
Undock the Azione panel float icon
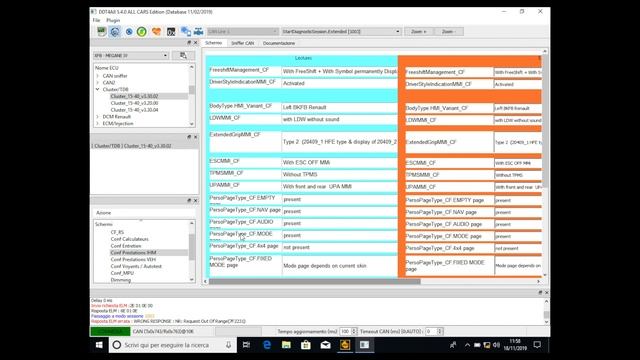[189, 200]
